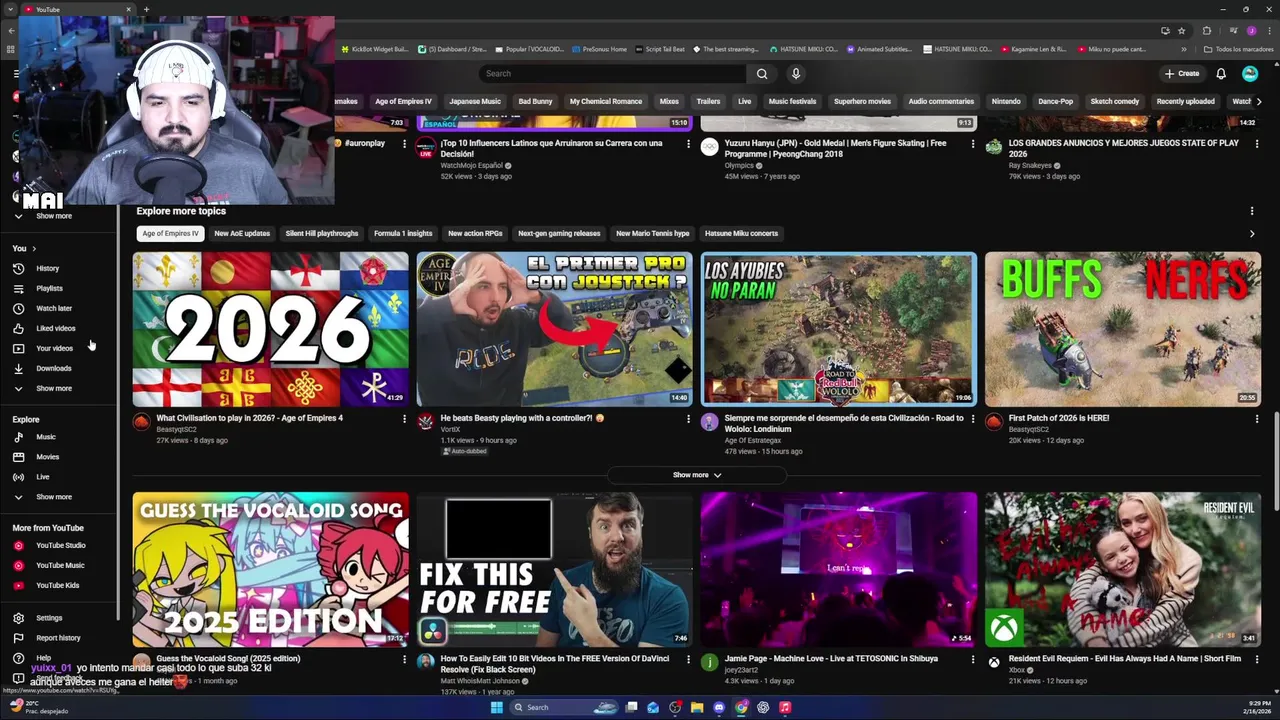
Task: Open the Apple Music taskbar app
Action: pyautogui.click(x=785, y=707)
